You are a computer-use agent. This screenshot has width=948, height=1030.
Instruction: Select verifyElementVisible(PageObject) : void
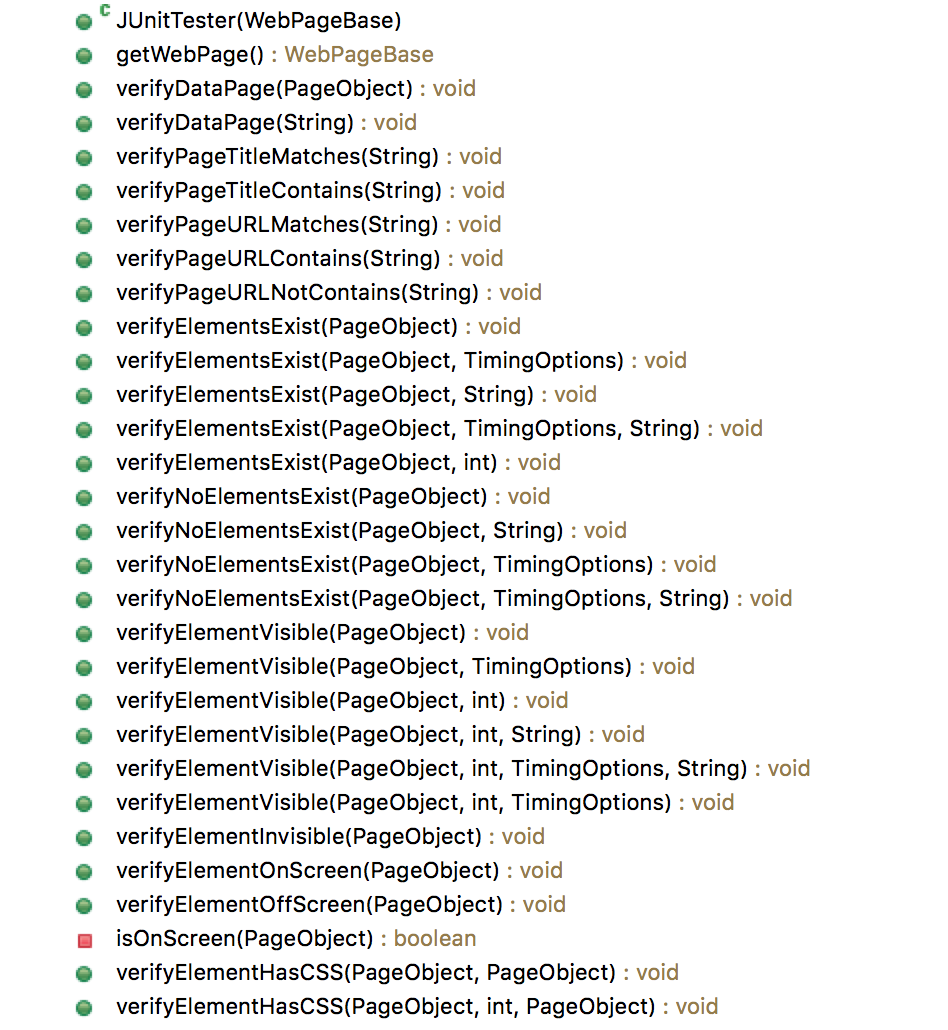(x=323, y=633)
